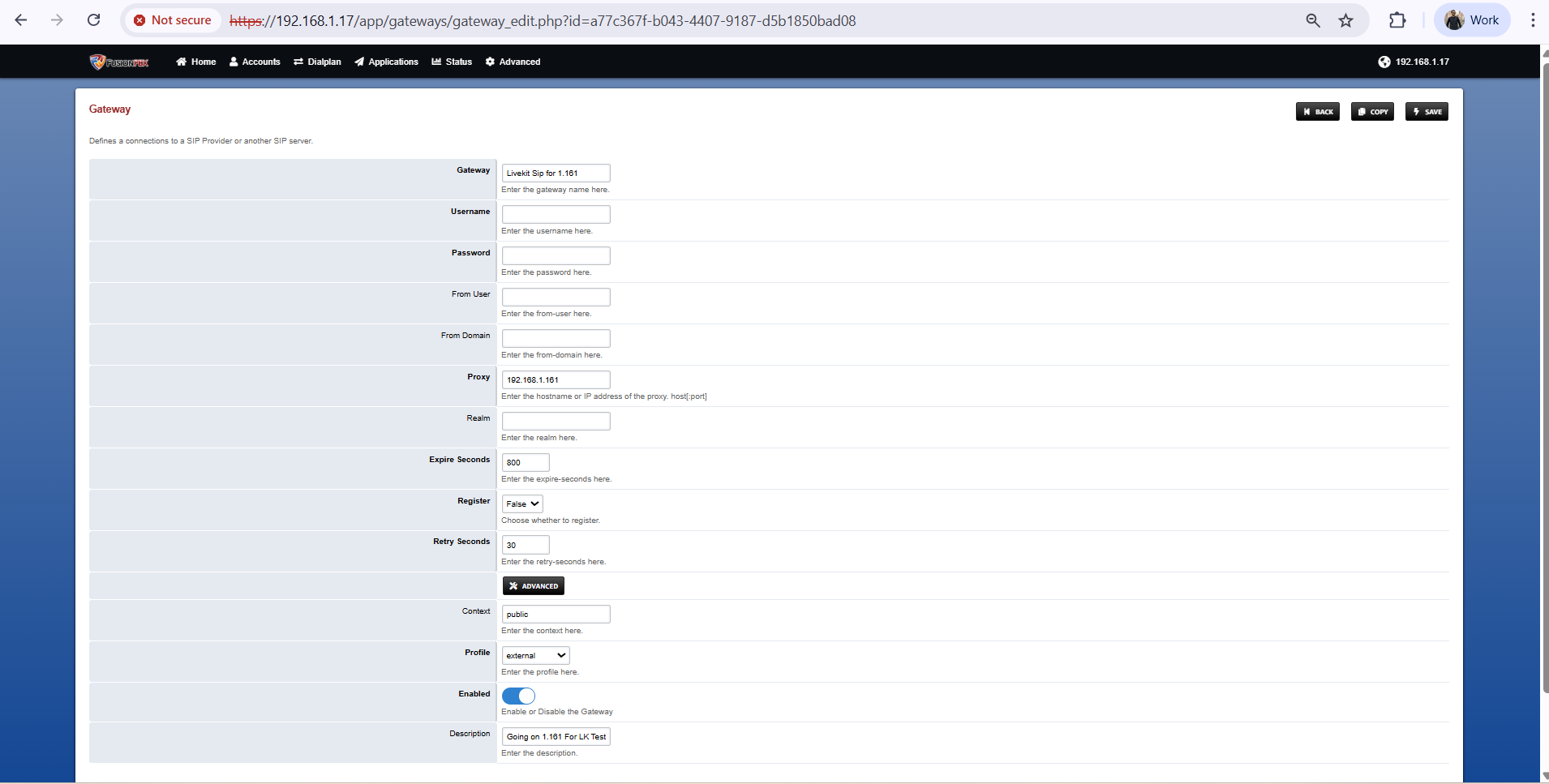
Task: Click the Proxy address field
Action: point(556,379)
